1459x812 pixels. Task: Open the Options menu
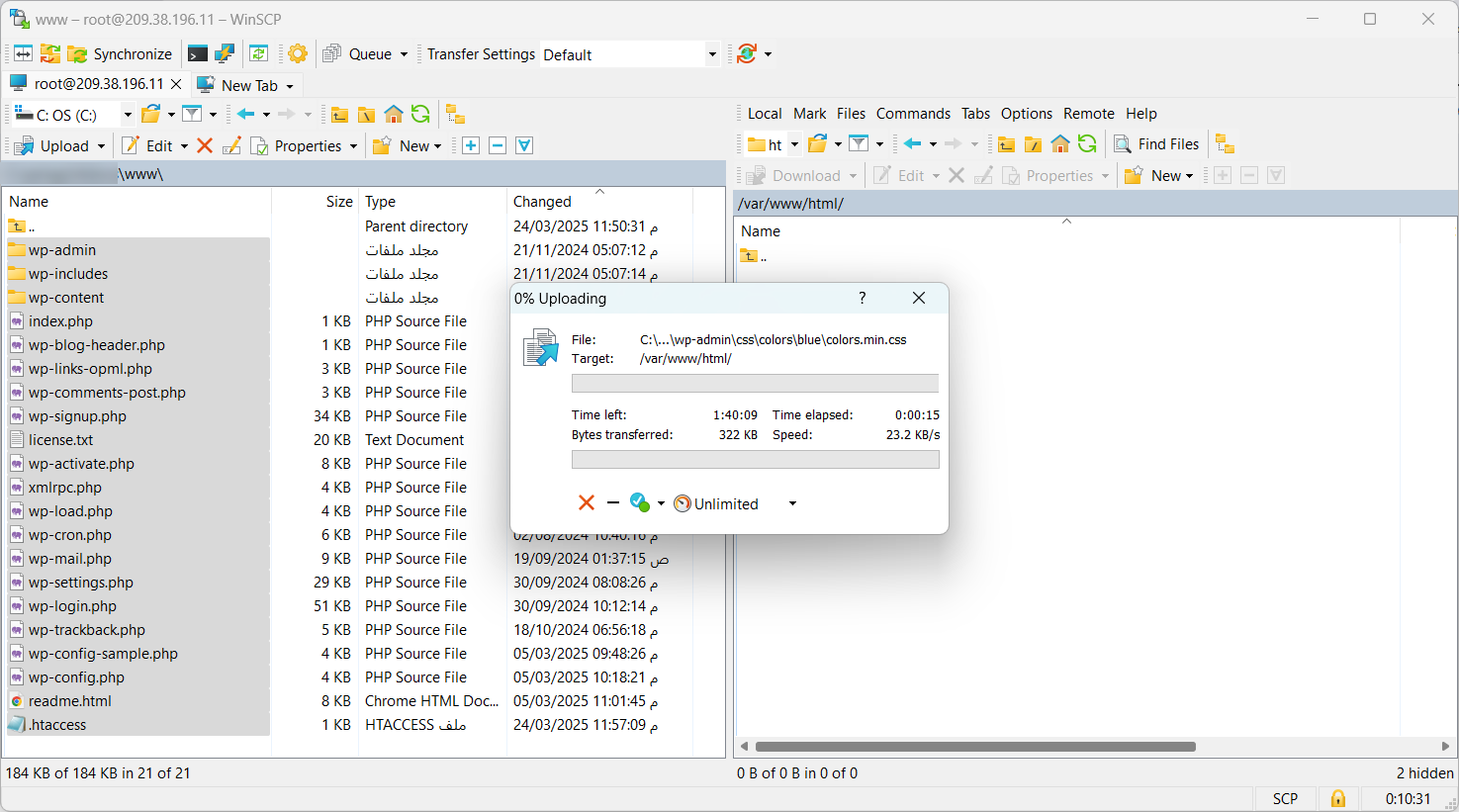tap(1026, 114)
